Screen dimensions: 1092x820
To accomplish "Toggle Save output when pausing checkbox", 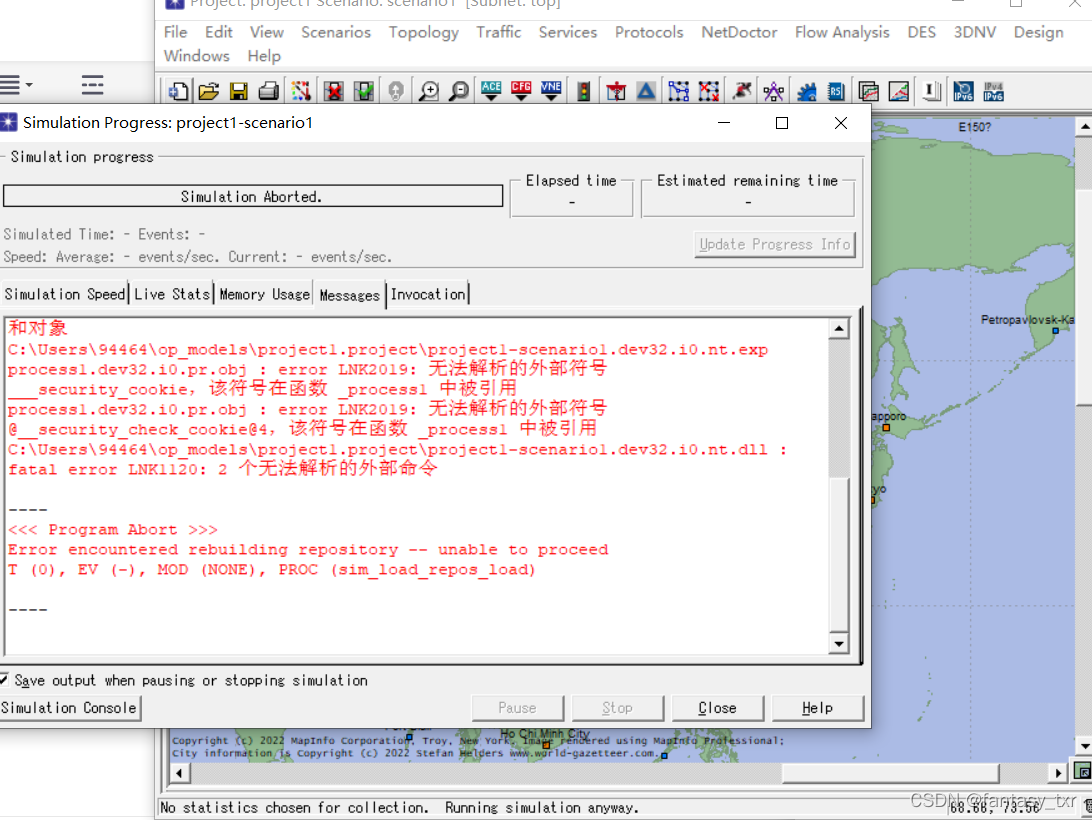I will [x=3, y=679].
